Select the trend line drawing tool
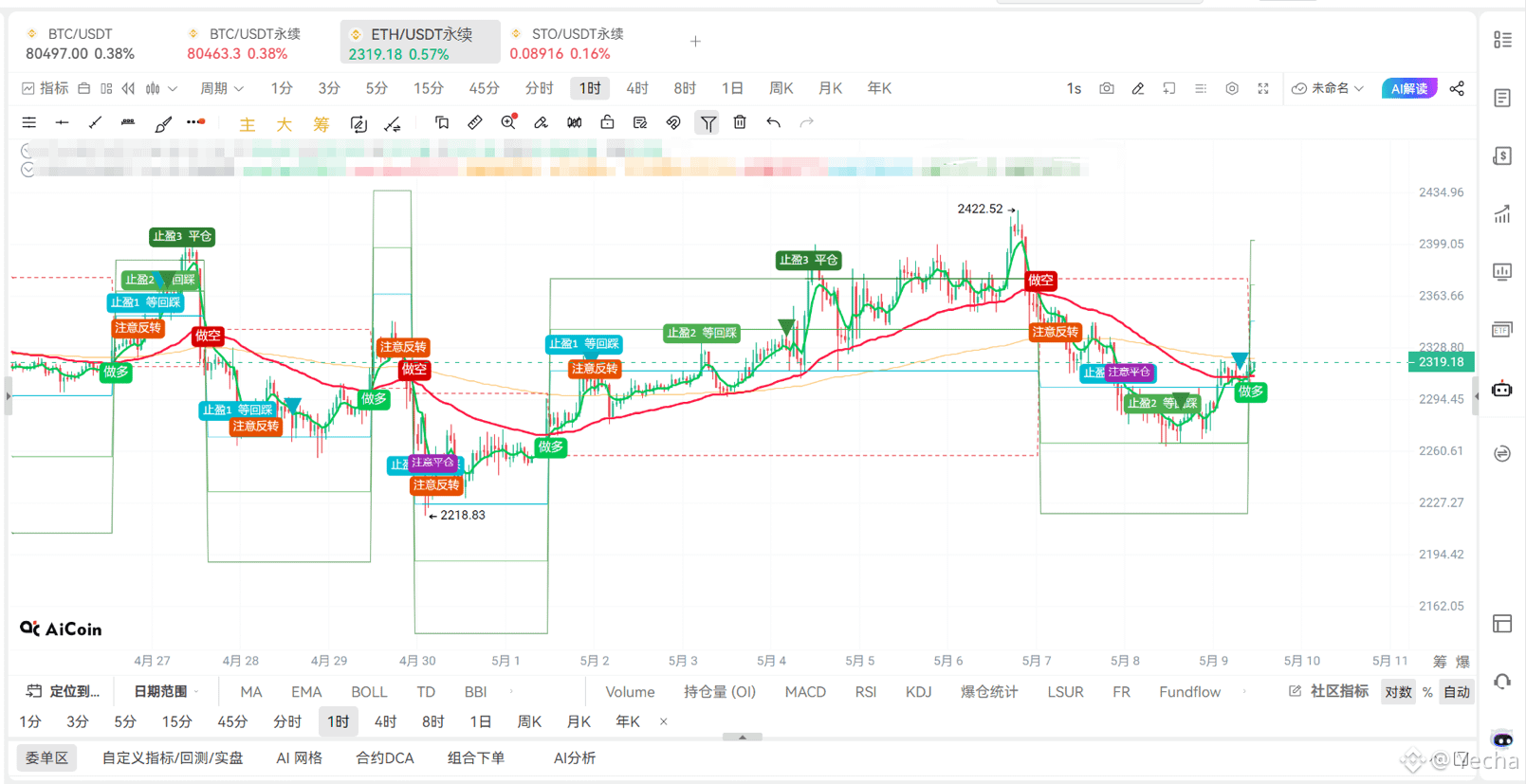 pyautogui.click(x=95, y=122)
